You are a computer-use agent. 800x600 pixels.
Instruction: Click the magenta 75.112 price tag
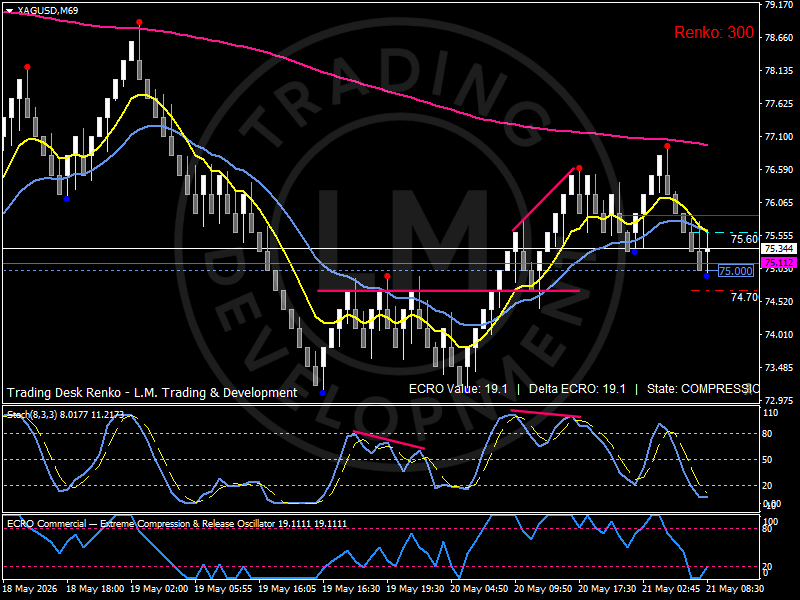[x=779, y=263]
